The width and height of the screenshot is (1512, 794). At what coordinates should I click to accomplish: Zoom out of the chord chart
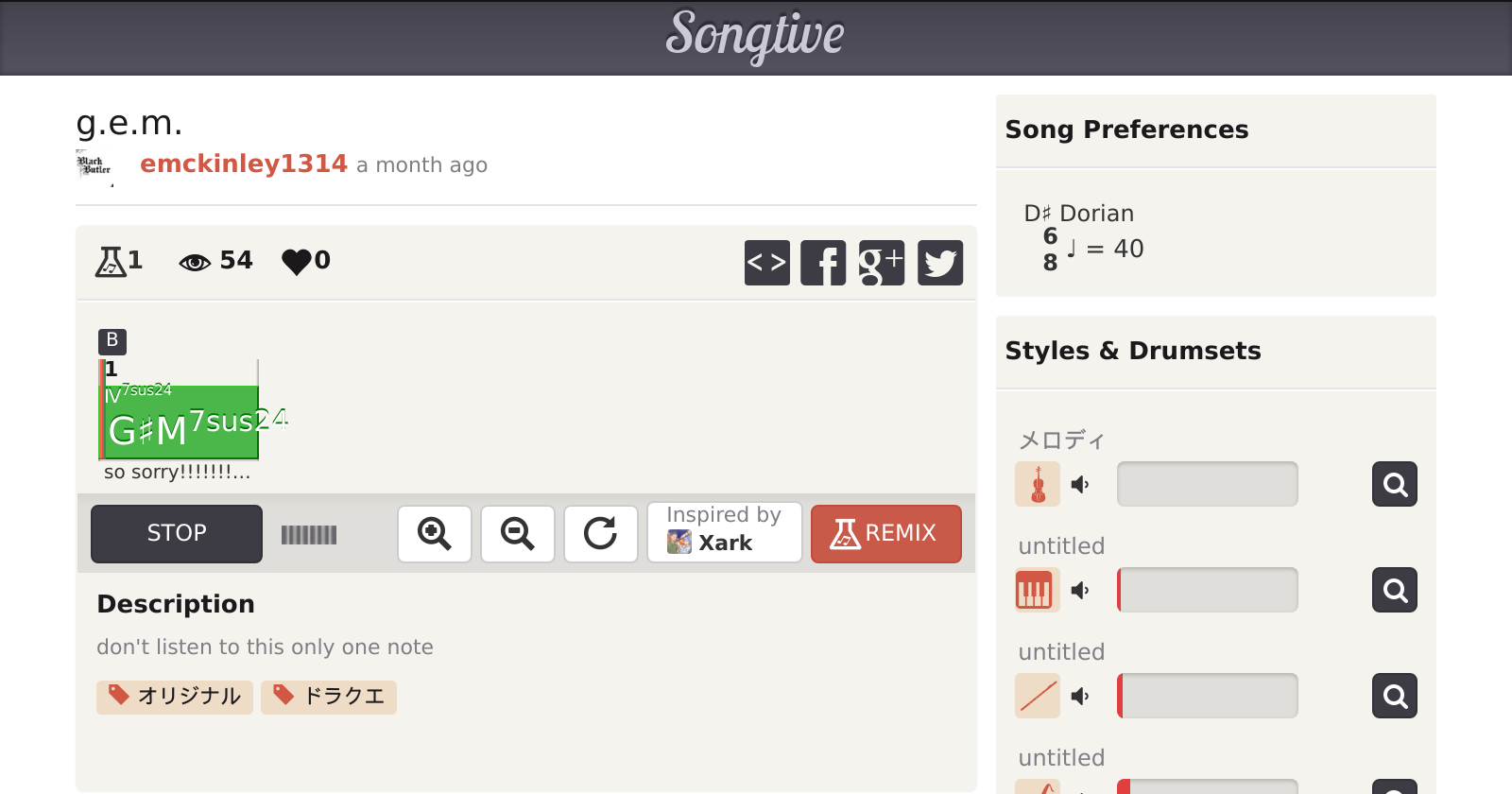coord(518,533)
